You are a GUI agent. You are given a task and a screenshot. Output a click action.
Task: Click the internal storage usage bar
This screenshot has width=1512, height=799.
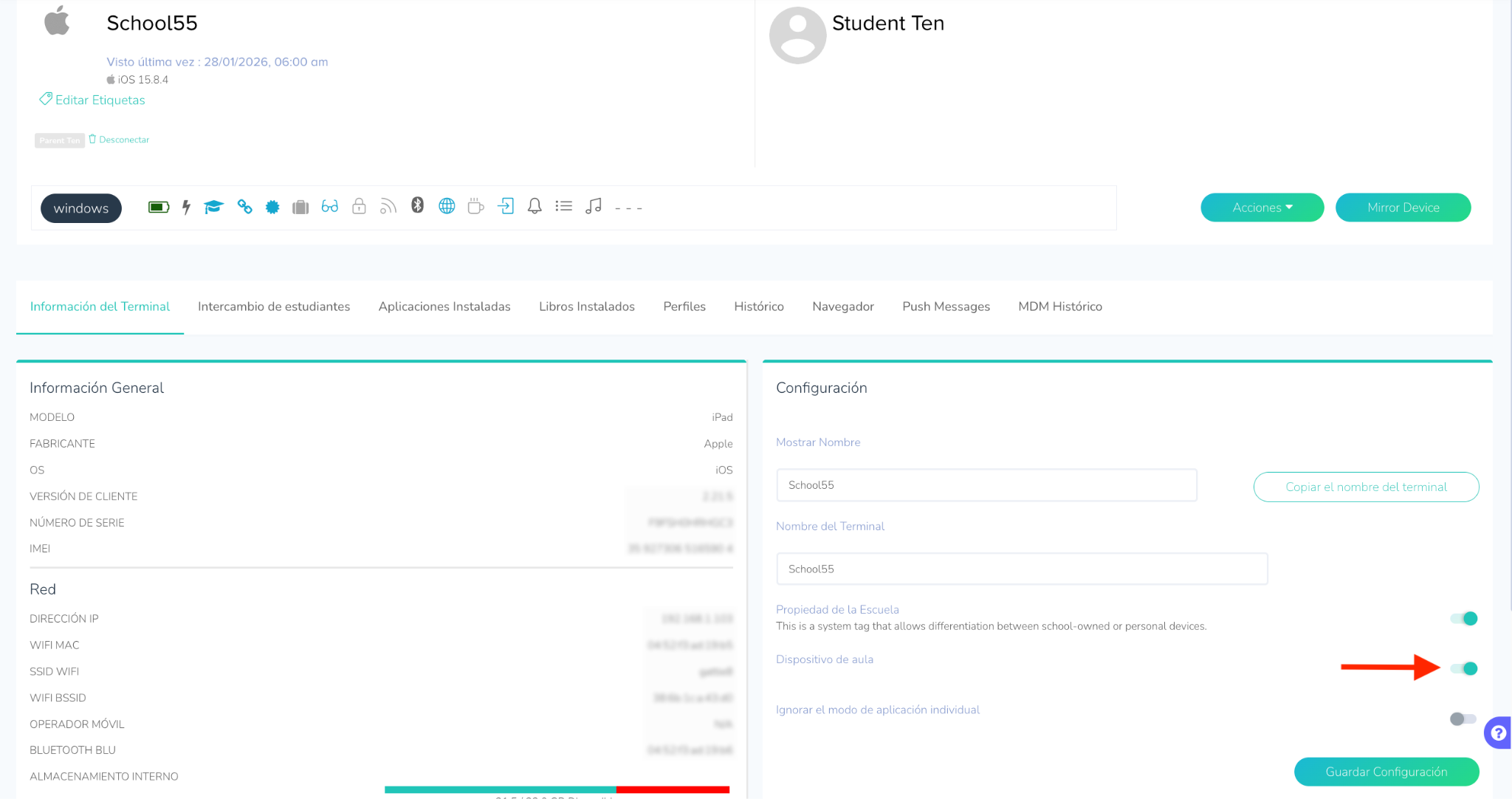[557, 789]
